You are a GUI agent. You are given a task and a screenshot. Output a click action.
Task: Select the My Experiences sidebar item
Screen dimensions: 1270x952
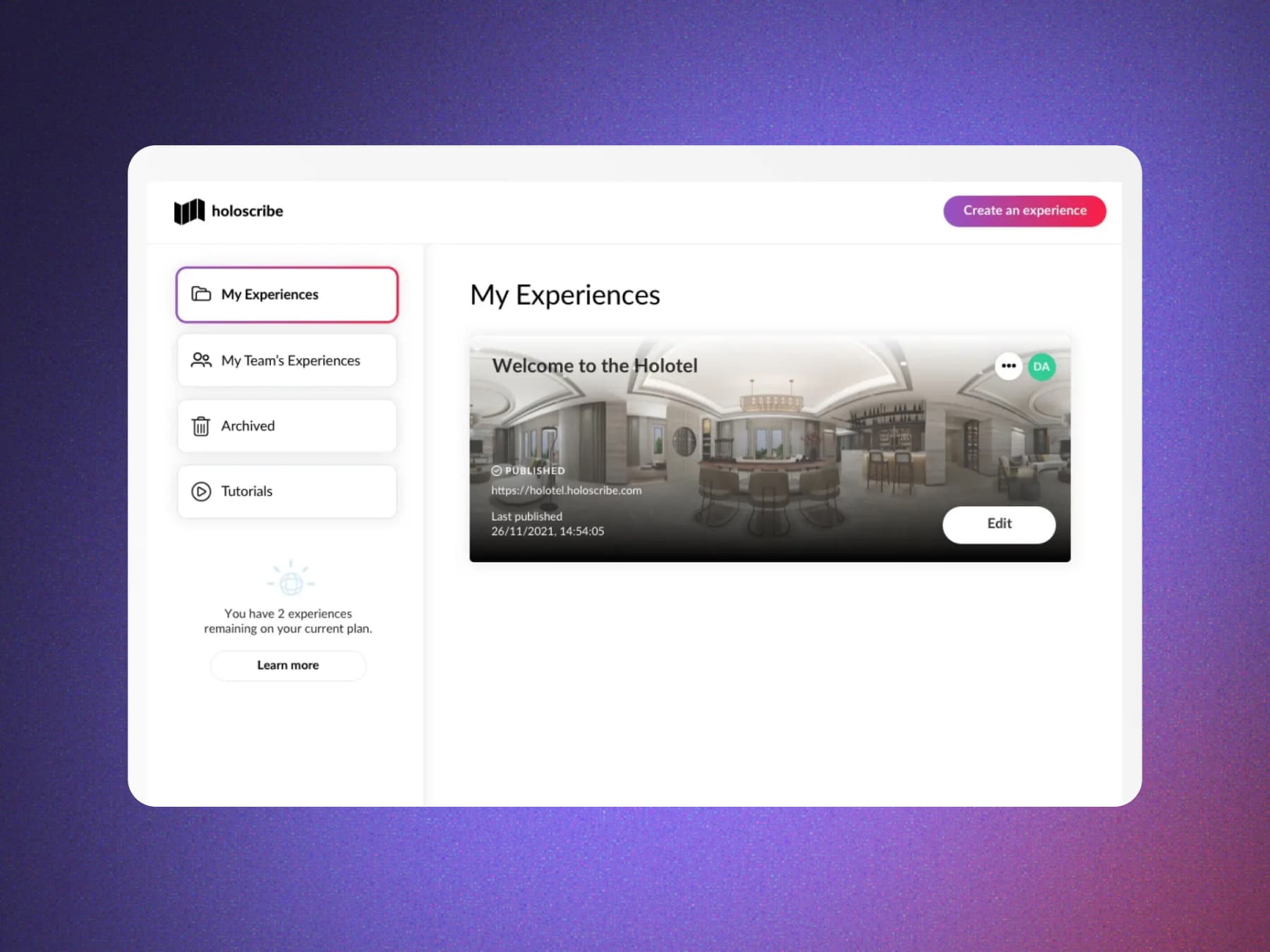coord(286,294)
